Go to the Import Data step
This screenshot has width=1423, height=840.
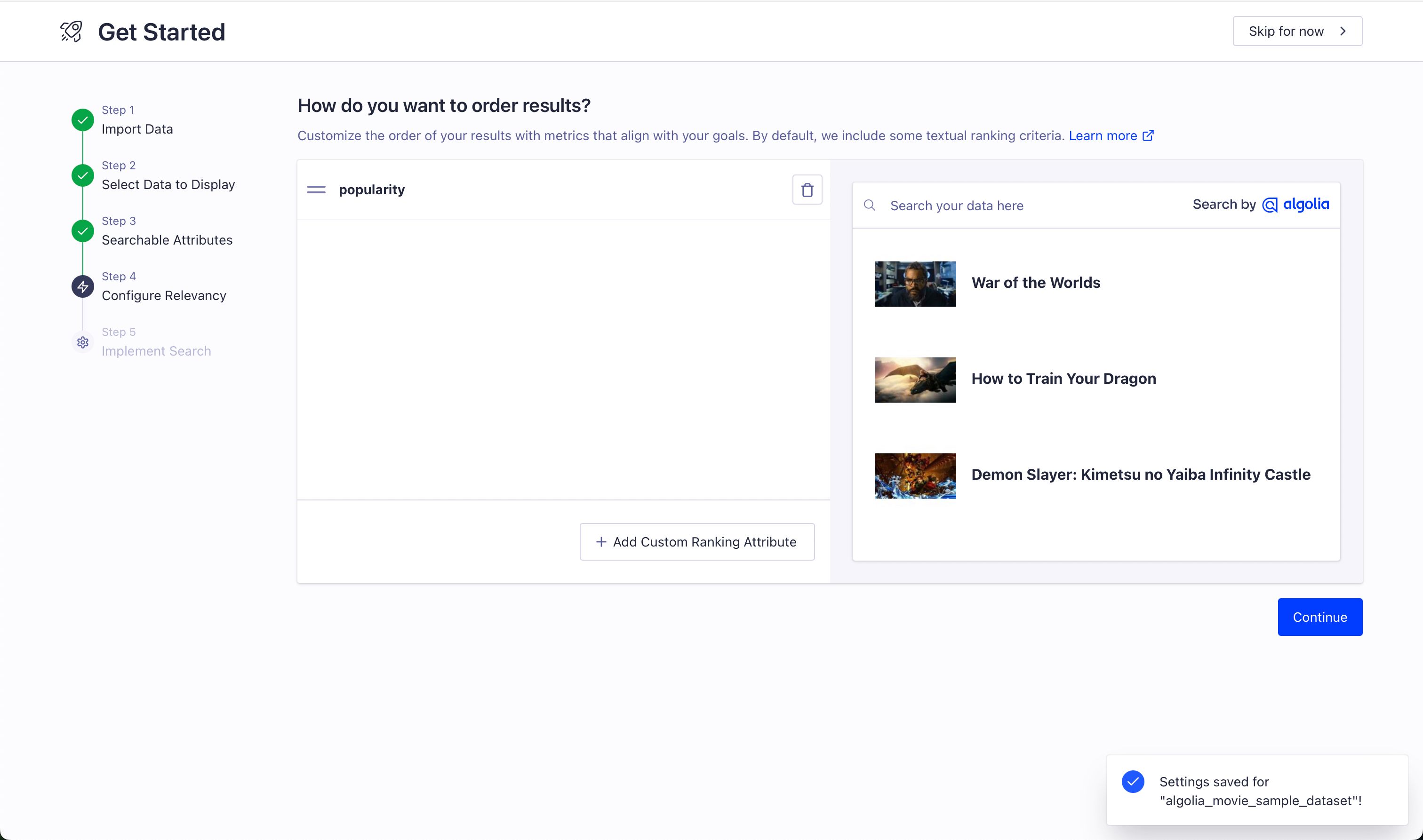click(x=137, y=129)
